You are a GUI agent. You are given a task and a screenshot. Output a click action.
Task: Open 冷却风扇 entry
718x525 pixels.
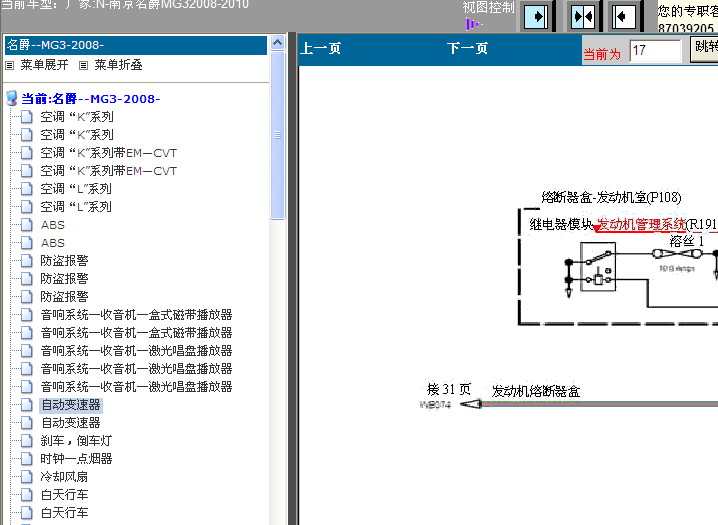click(64, 476)
